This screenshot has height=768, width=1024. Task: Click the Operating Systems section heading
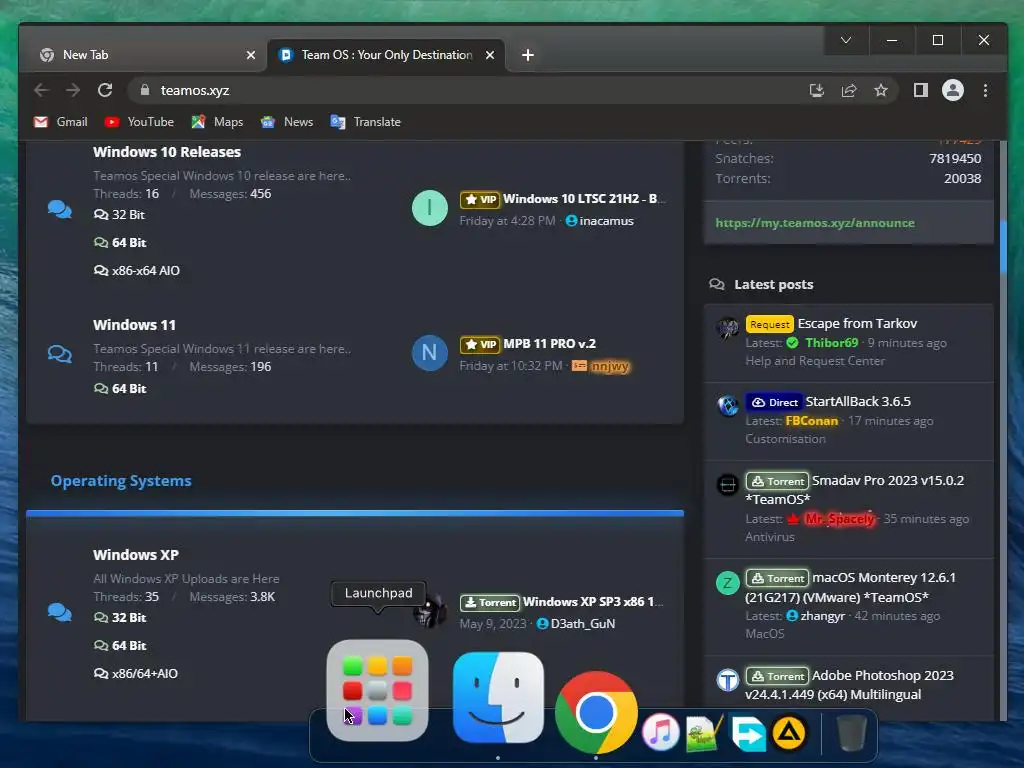click(121, 481)
